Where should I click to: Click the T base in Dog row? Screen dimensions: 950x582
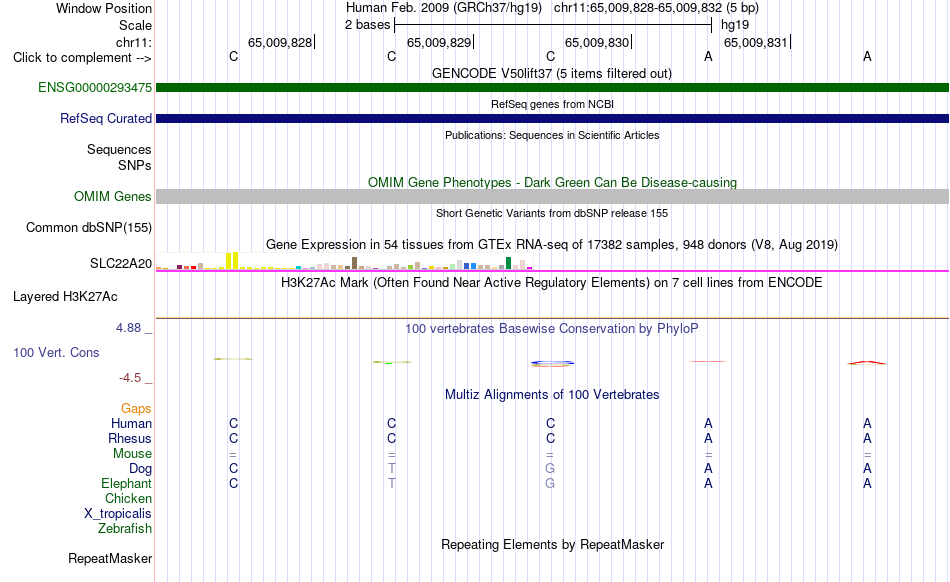tap(392, 468)
